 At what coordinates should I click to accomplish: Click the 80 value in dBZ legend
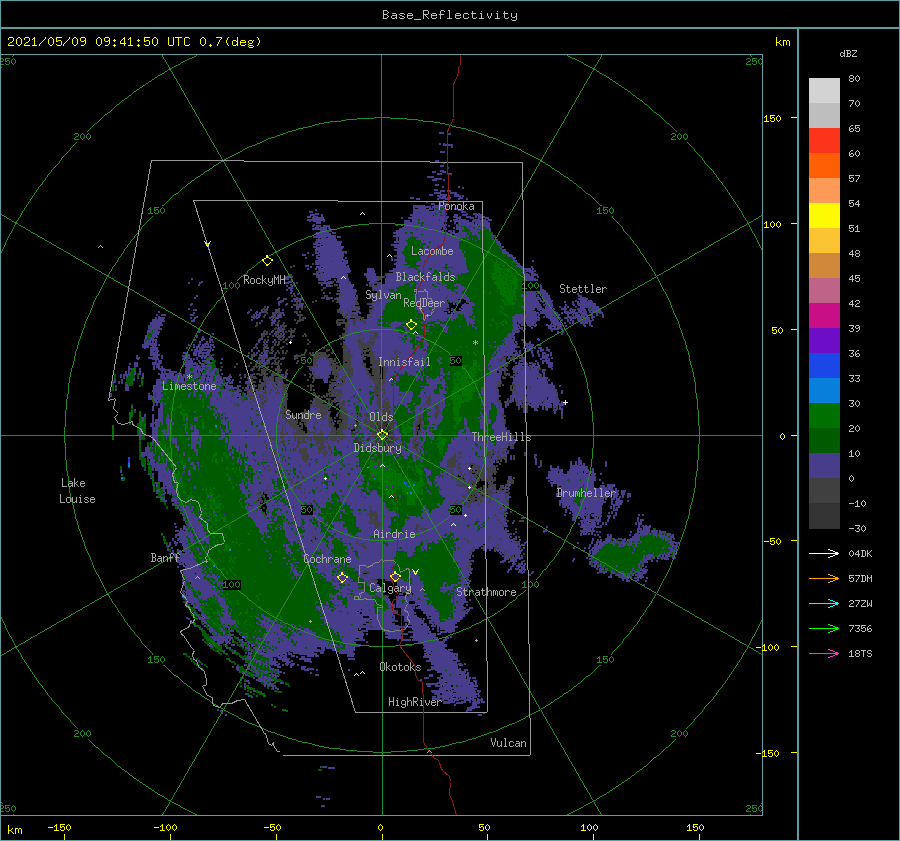tap(854, 79)
